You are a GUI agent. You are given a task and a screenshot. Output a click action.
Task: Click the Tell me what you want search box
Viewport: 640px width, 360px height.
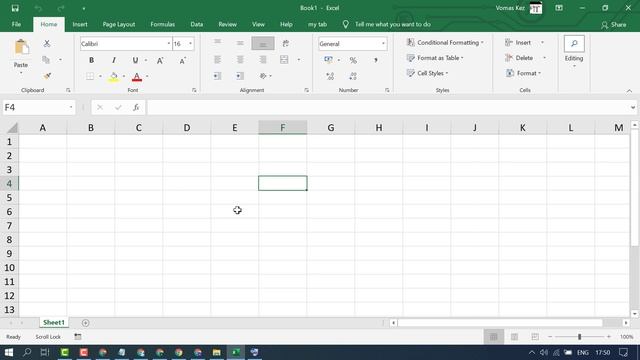393,24
